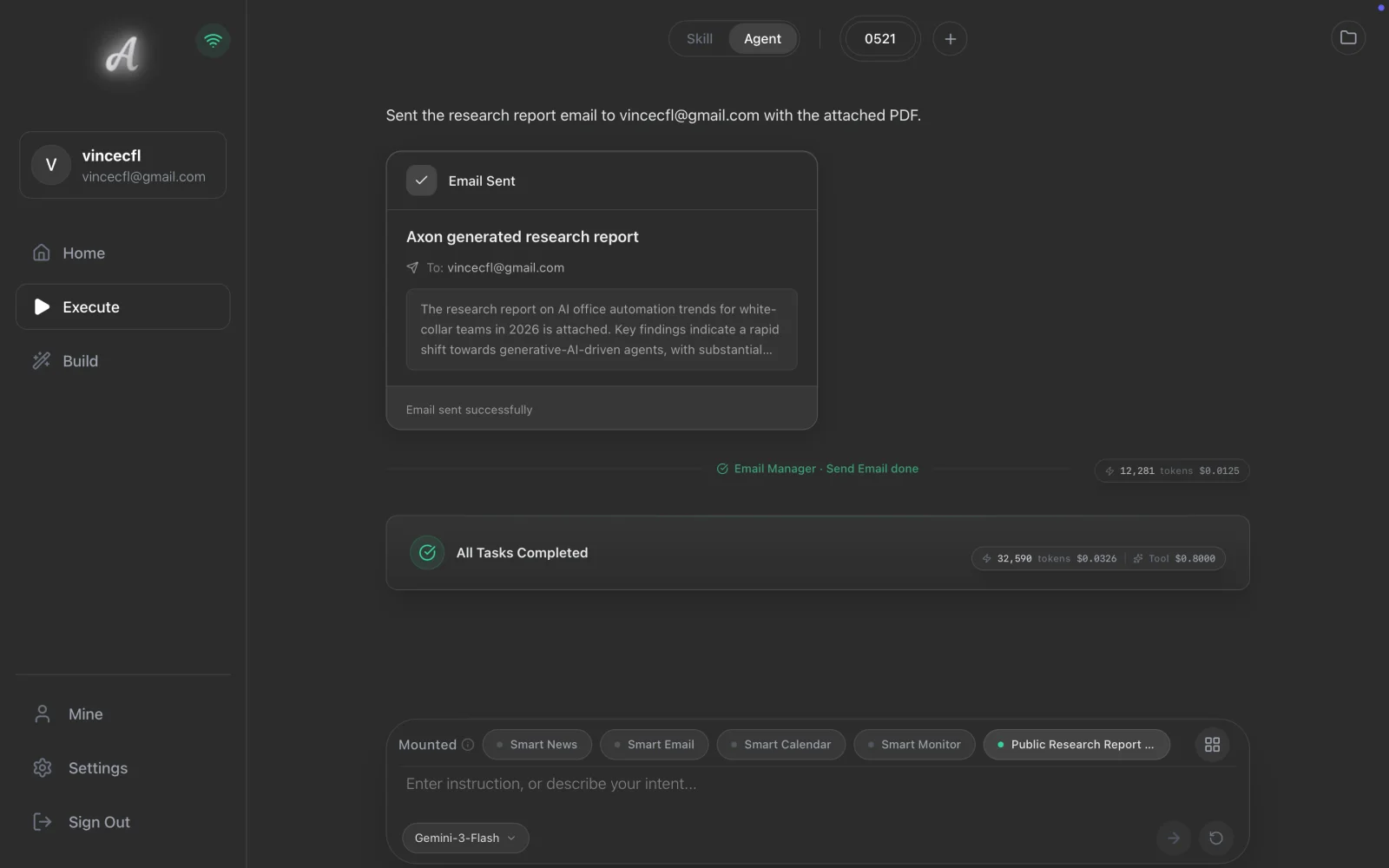Select the 0521 session tab
The height and width of the screenshot is (868, 1389).
879,39
